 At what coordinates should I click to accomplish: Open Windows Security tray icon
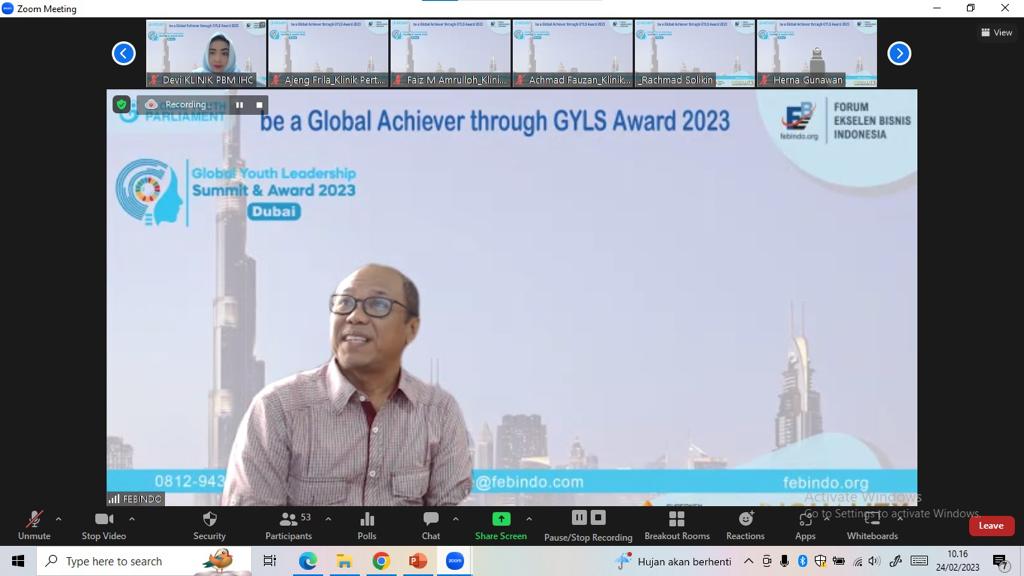[x=820, y=561]
